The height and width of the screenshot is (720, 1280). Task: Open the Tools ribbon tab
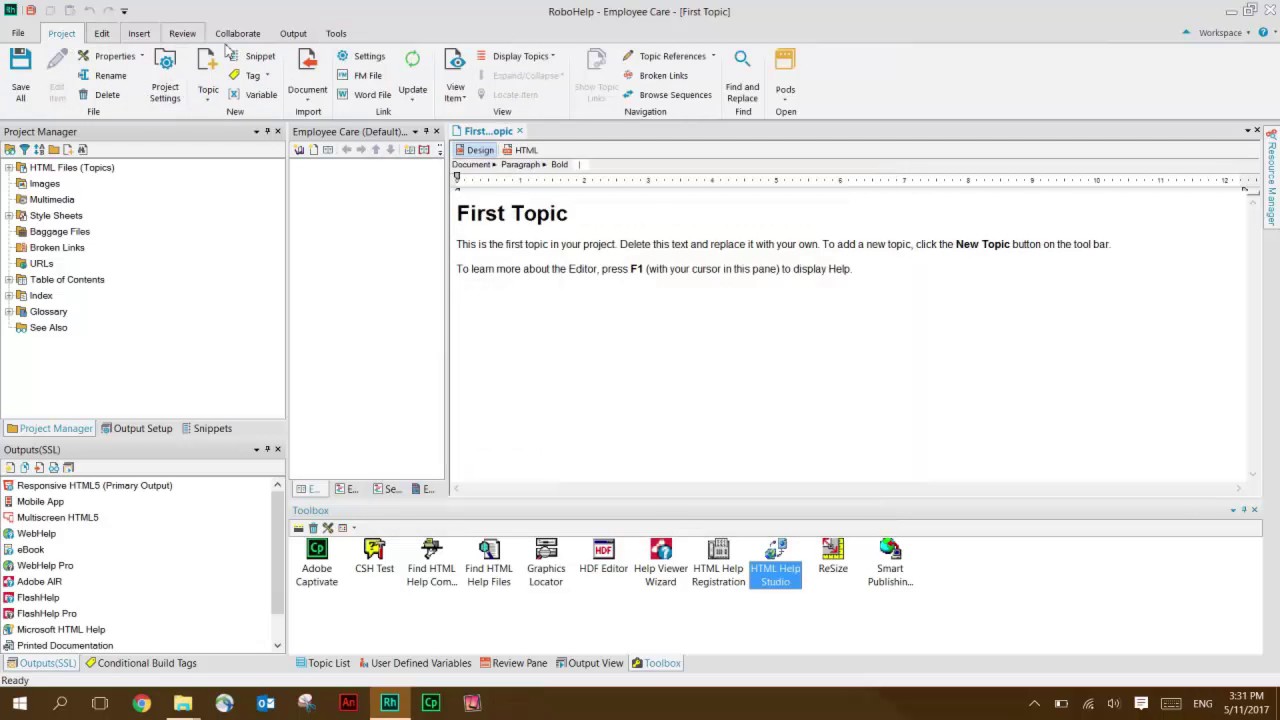336,33
